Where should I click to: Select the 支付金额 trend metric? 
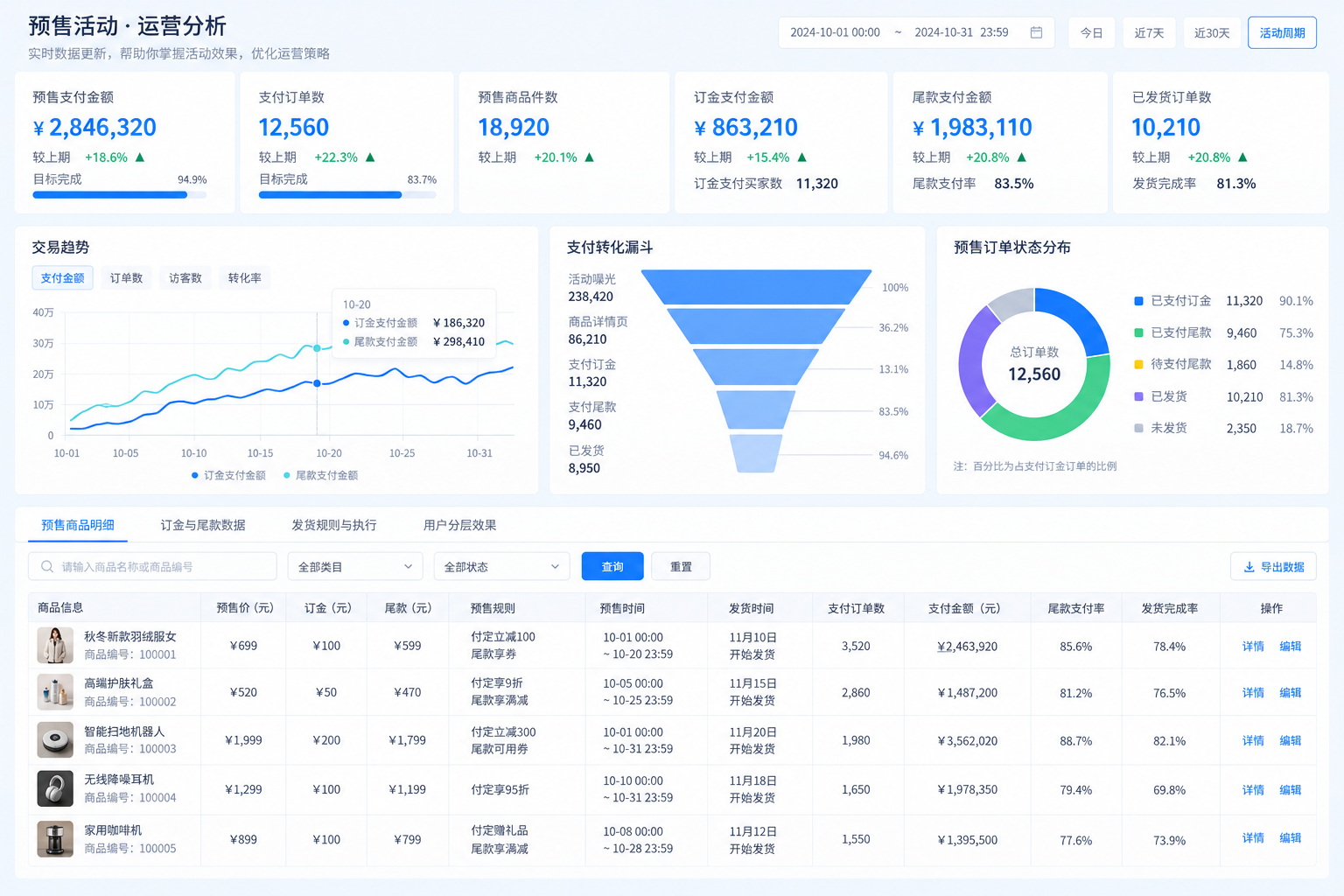62,278
